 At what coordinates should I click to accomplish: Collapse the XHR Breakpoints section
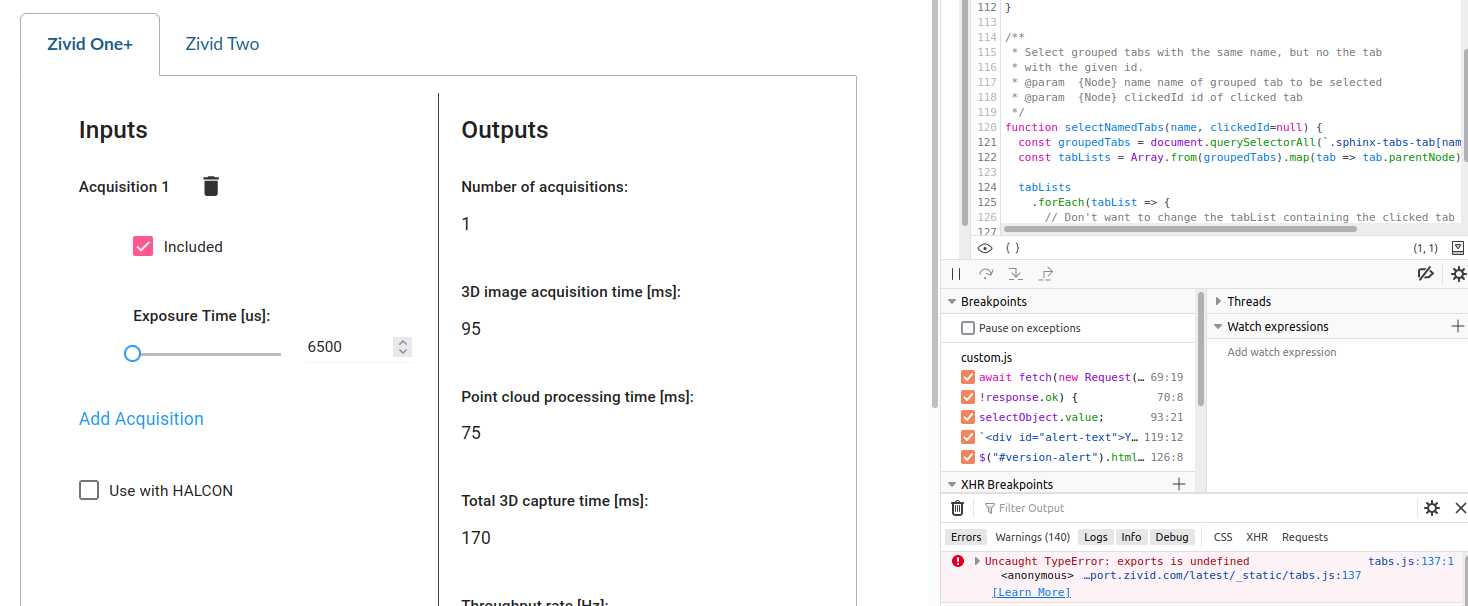tap(951, 484)
